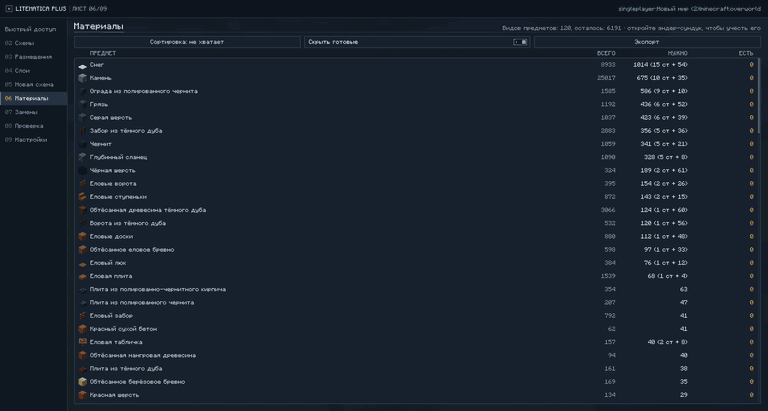The image size is (768, 411).
Task: Click the Камень total value 25817
Action: tap(606, 78)
